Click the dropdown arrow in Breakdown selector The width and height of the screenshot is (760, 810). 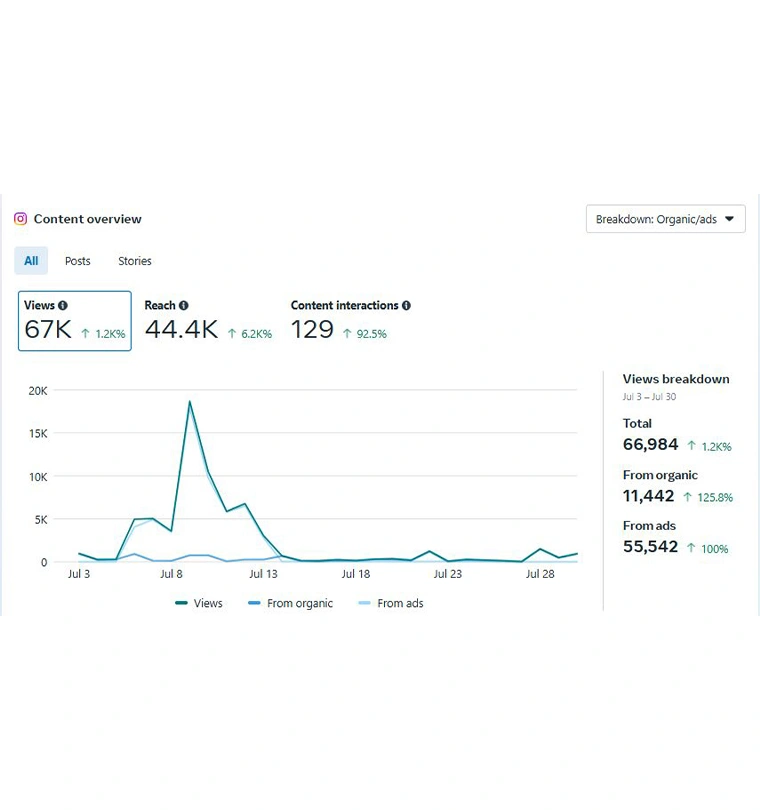click(x=729, y=219)
